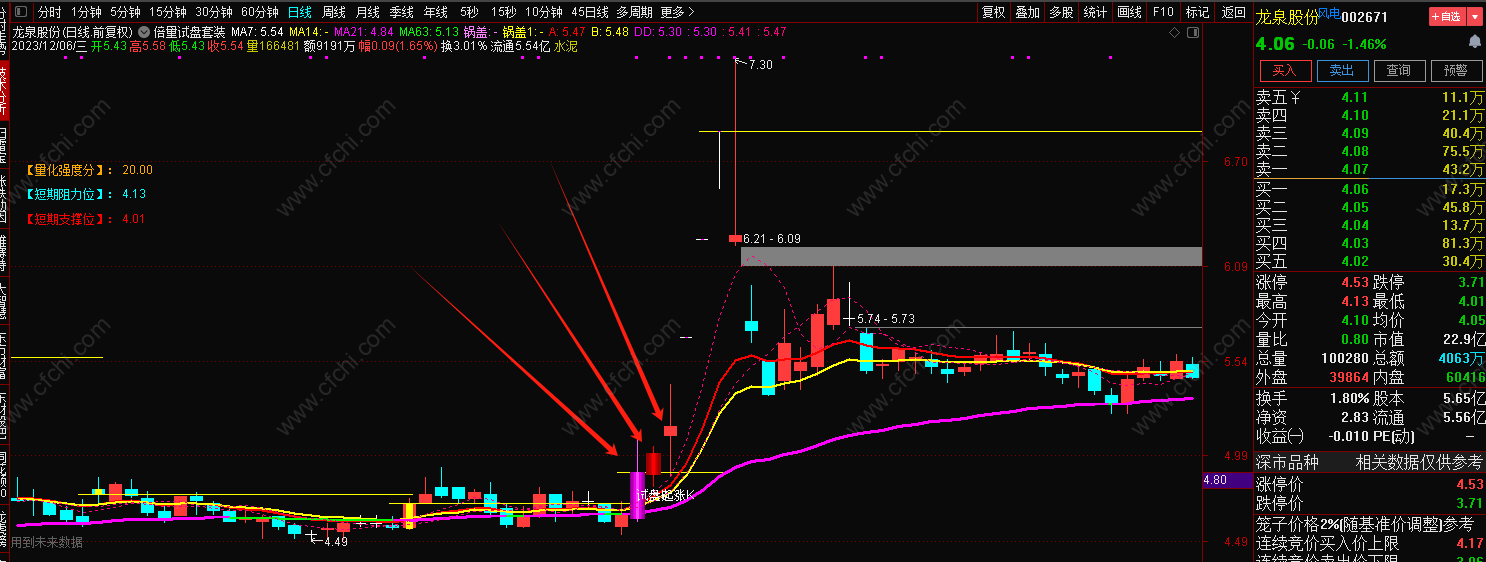Screen dimensions: 1486x562
Task: Select the 5分钟 period tab
Action: pyautogui.click(x=125, y=12)
